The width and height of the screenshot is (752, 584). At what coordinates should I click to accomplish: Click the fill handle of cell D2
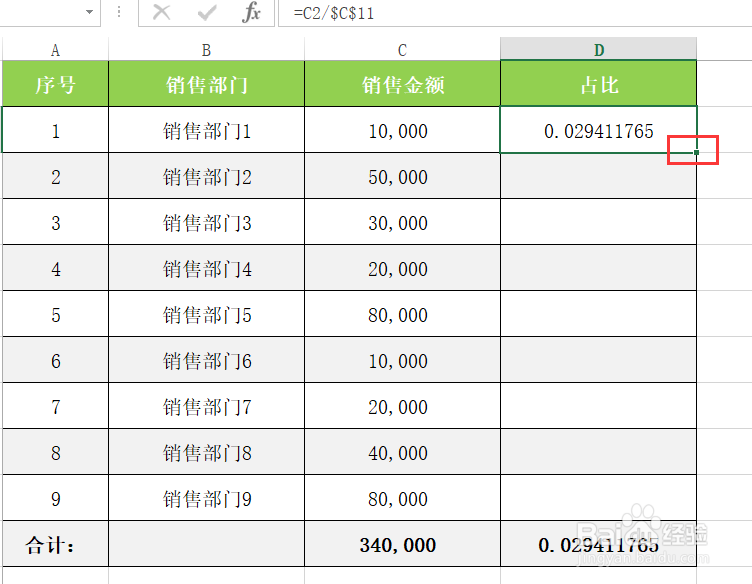pos(696,152)
